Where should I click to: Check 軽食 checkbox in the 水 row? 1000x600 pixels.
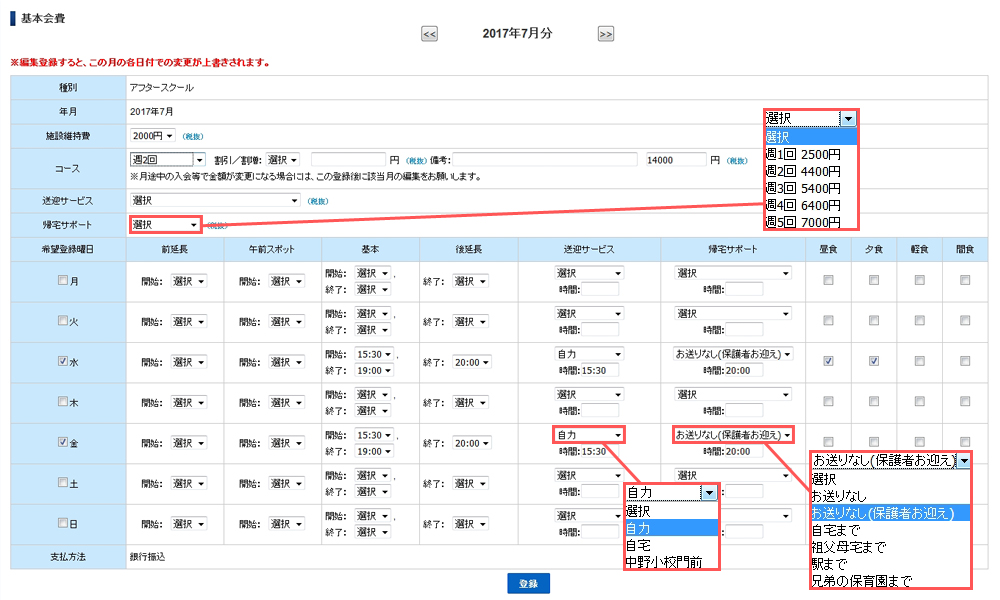click(920, 361)
